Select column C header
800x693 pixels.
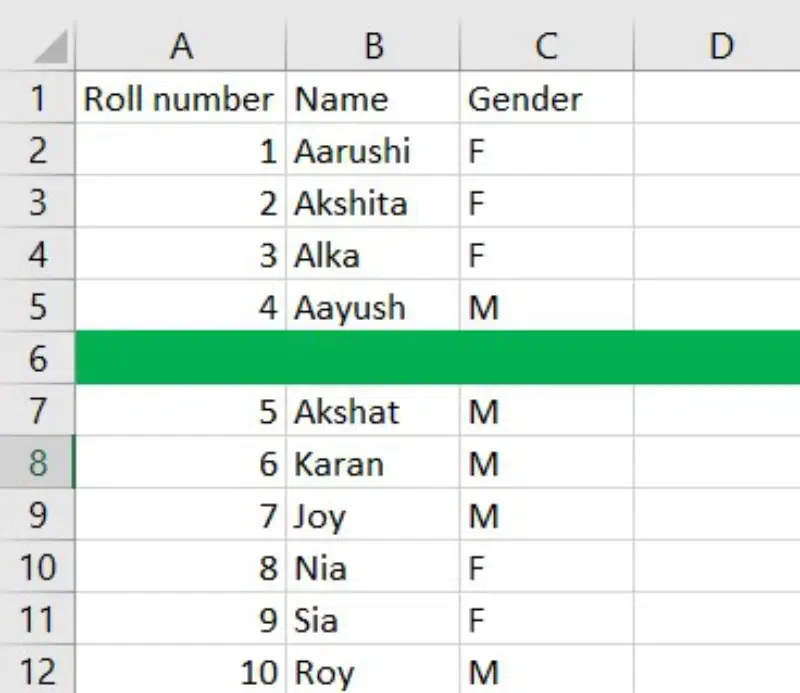pos(546,46)
